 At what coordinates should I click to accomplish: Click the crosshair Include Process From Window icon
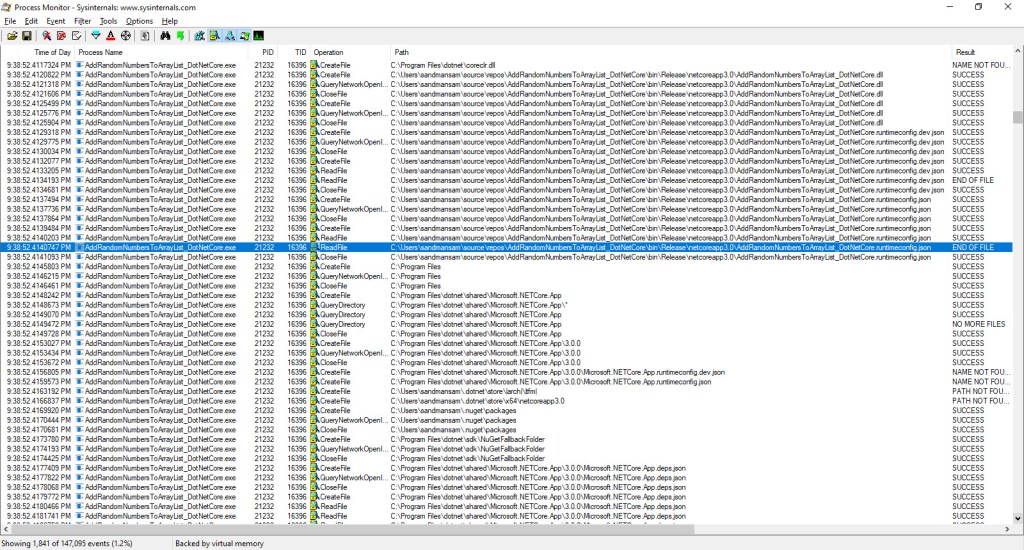[125, 36]
